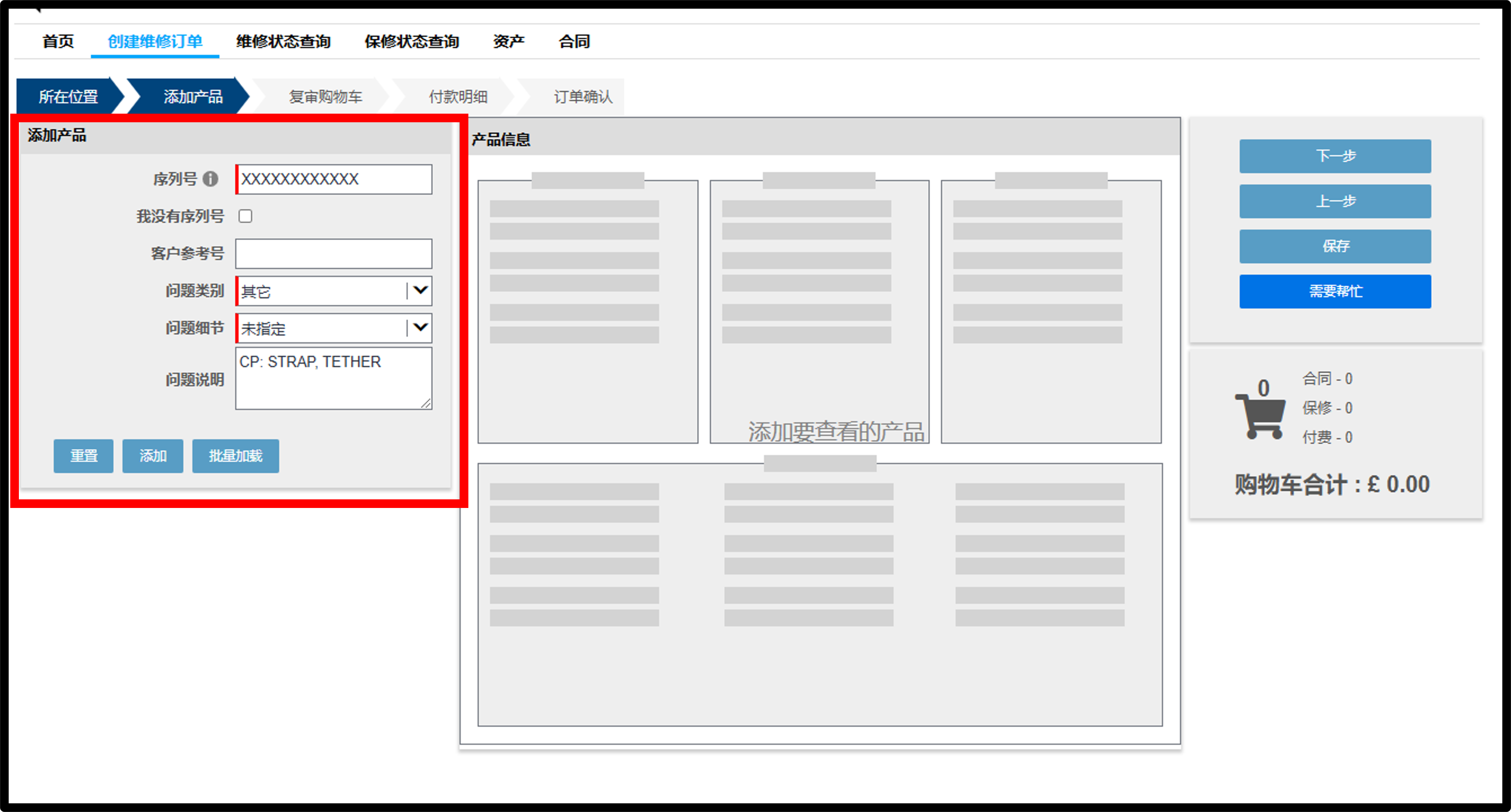Click the 购物车合计 total text
The width and height of the screenshot is (1511, 812).
[1332, 484]
